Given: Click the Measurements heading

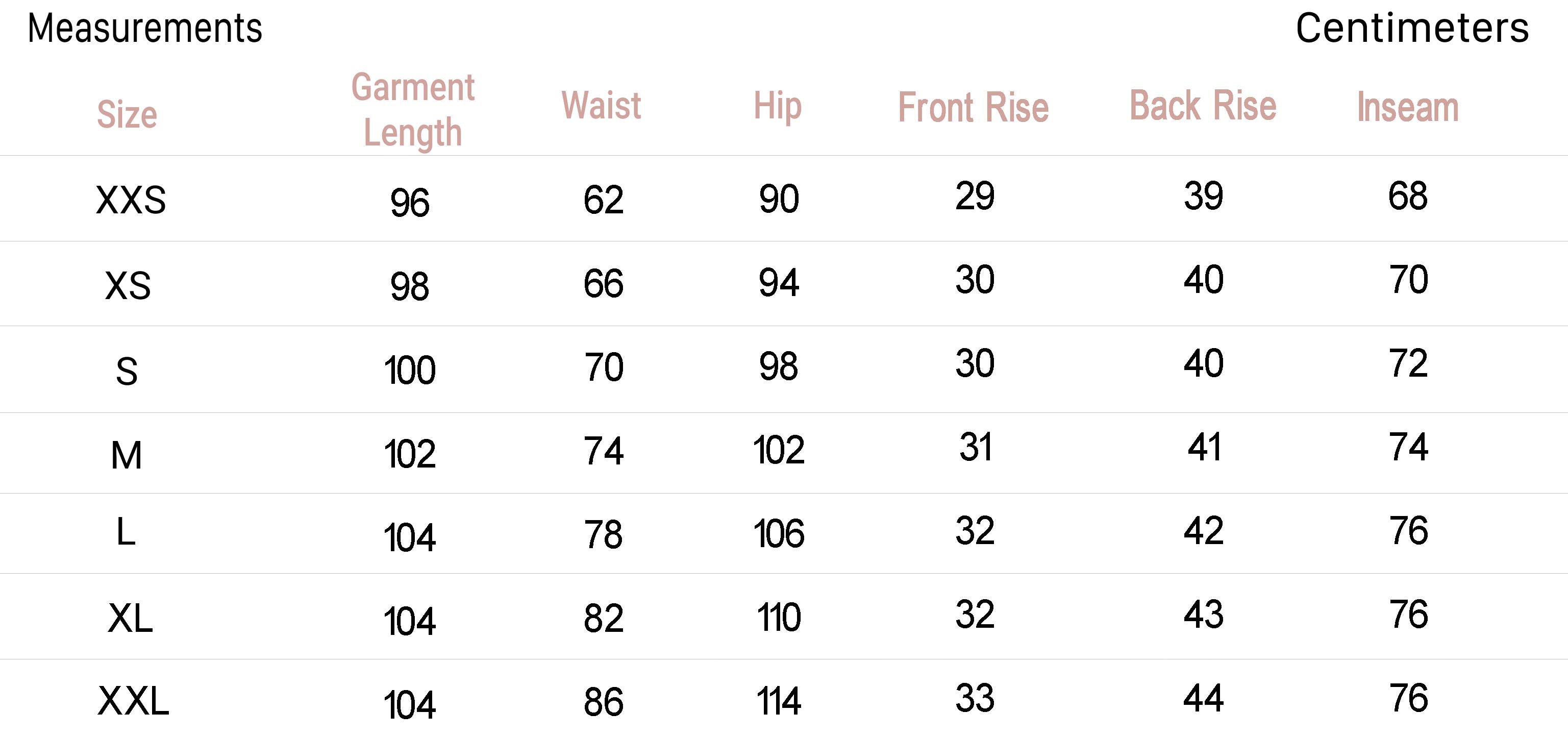Looking at the screenshot, I should tap(145, 28).
